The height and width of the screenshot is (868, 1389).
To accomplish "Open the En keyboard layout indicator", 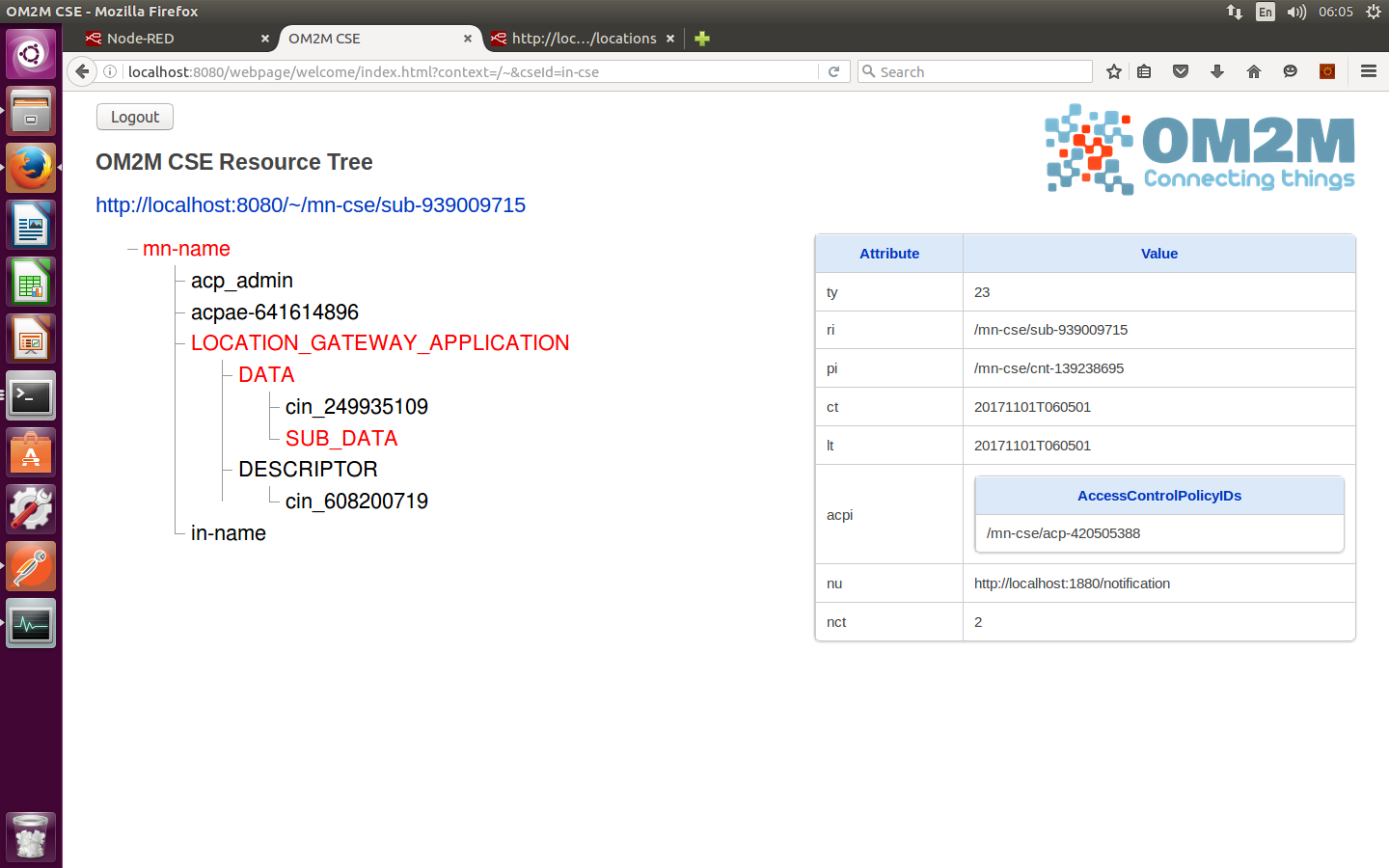I will tap(1266, 12).
